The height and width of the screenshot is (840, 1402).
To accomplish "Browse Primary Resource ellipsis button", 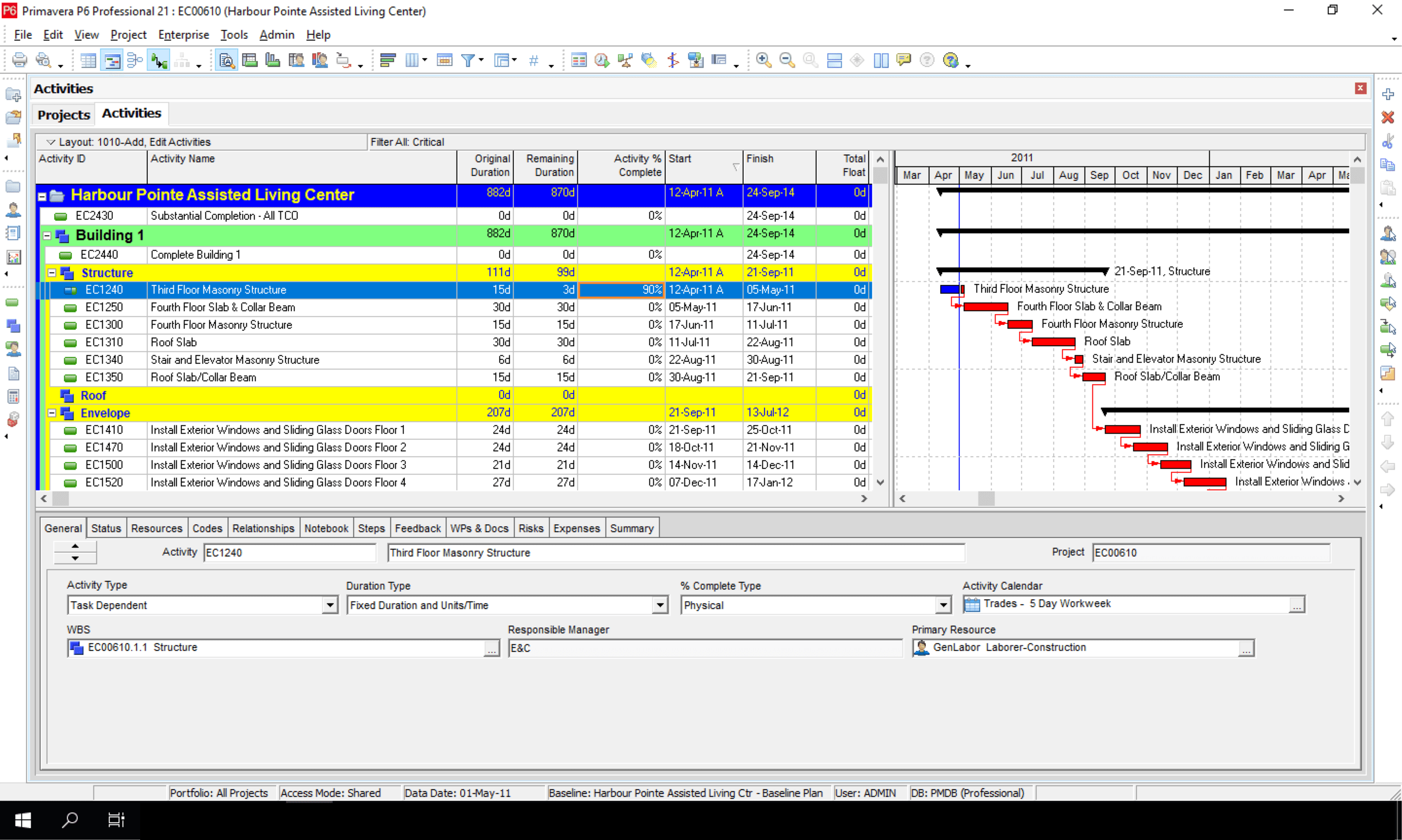I will (x=1246, y=649).
